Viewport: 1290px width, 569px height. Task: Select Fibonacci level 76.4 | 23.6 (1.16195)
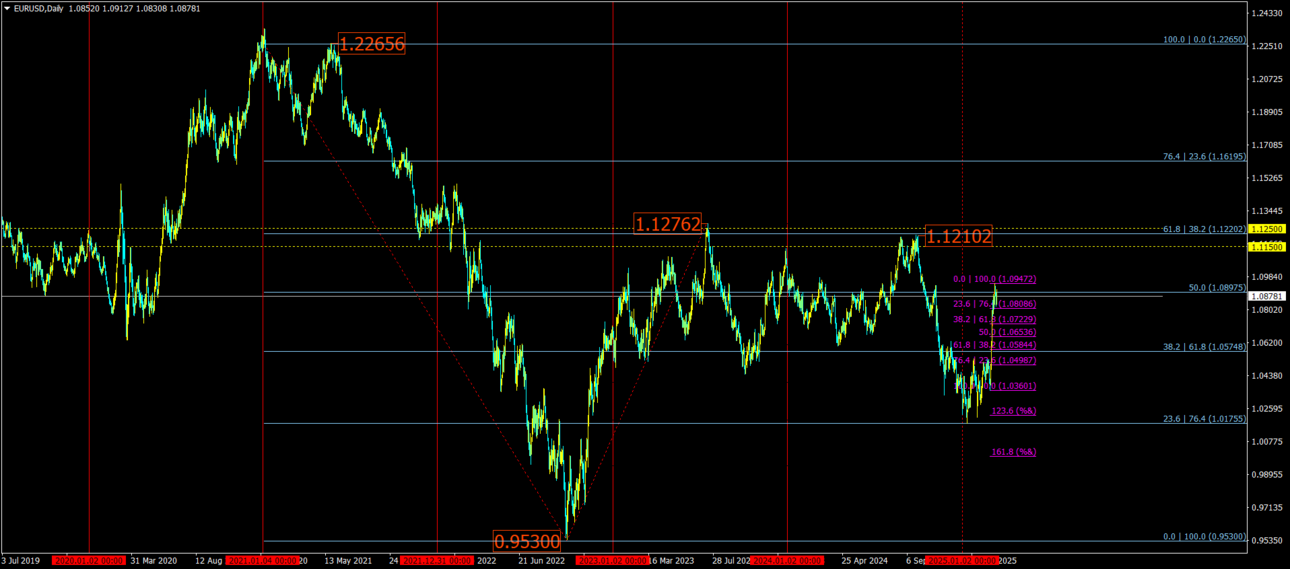point(1204,157)
